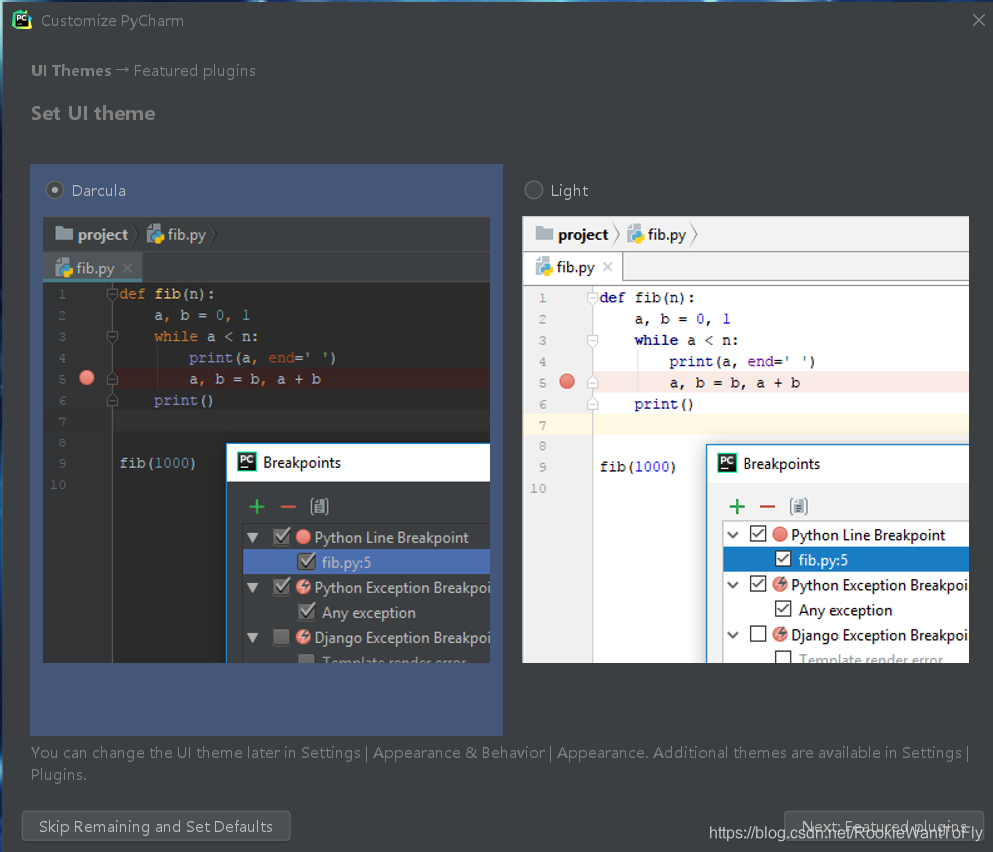Click fib.py breadcrumb icon in Light preview
Viewport: 993px width, 852px height.
pyautogui.click(x=635, y=234)
